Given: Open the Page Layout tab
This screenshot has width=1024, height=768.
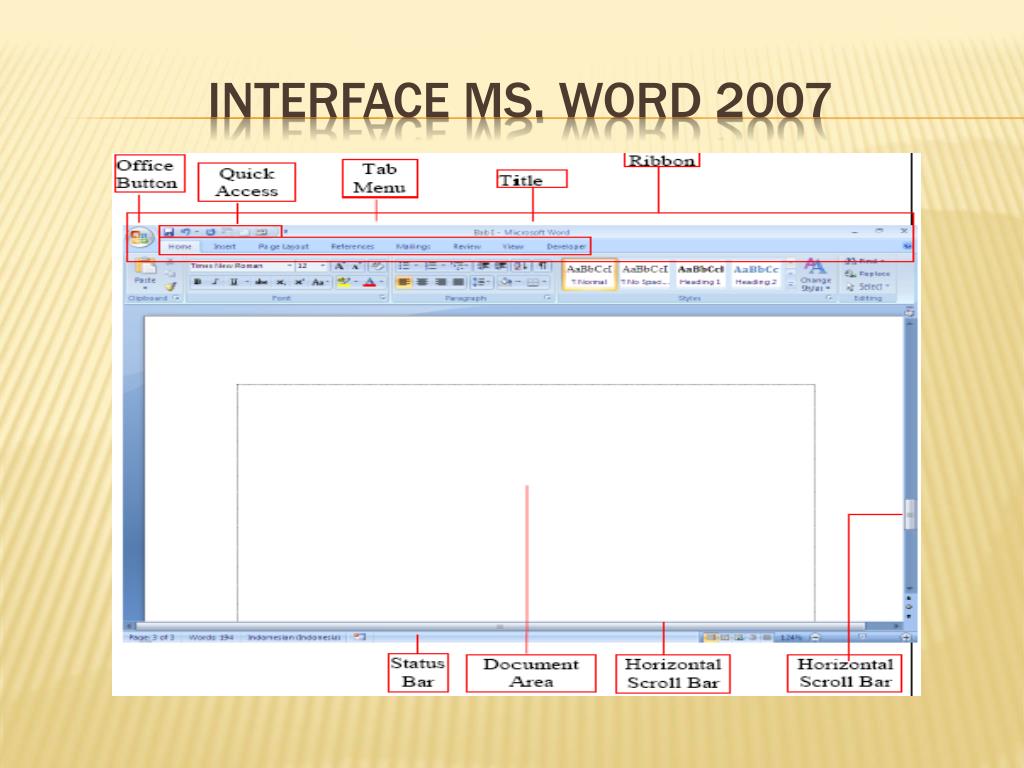Looking at the screenshot, I should pos(283,247).
